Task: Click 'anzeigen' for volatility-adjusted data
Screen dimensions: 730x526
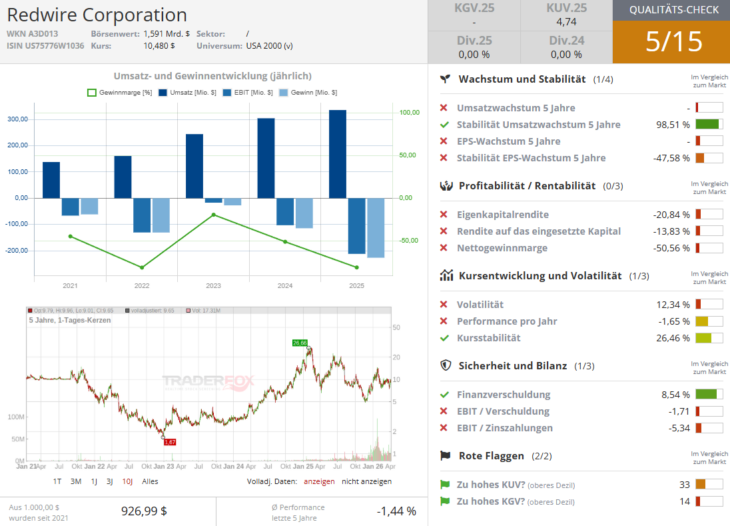Action: point(320,481)
